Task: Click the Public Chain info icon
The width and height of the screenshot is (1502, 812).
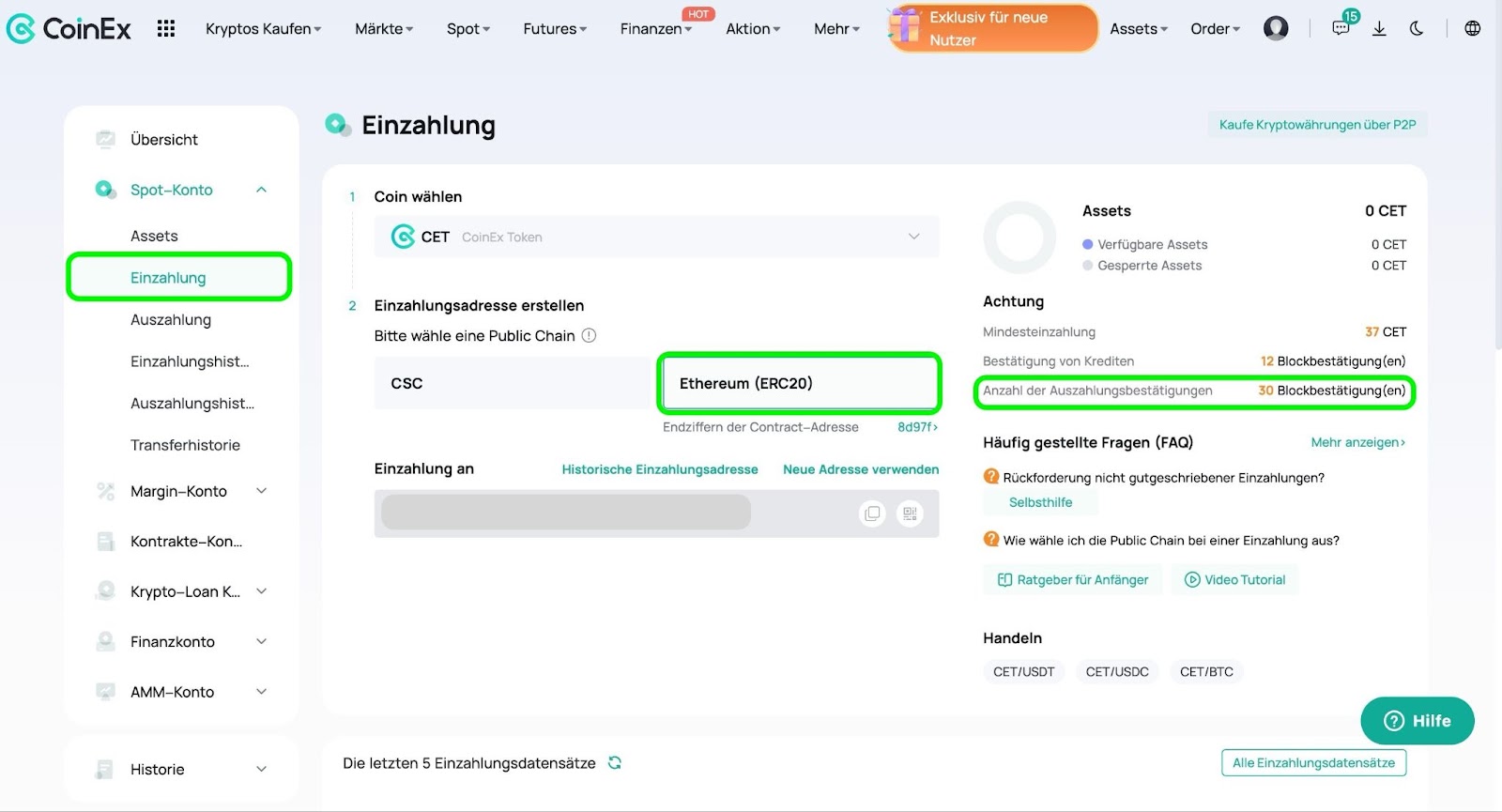Action: click(589, 335)
